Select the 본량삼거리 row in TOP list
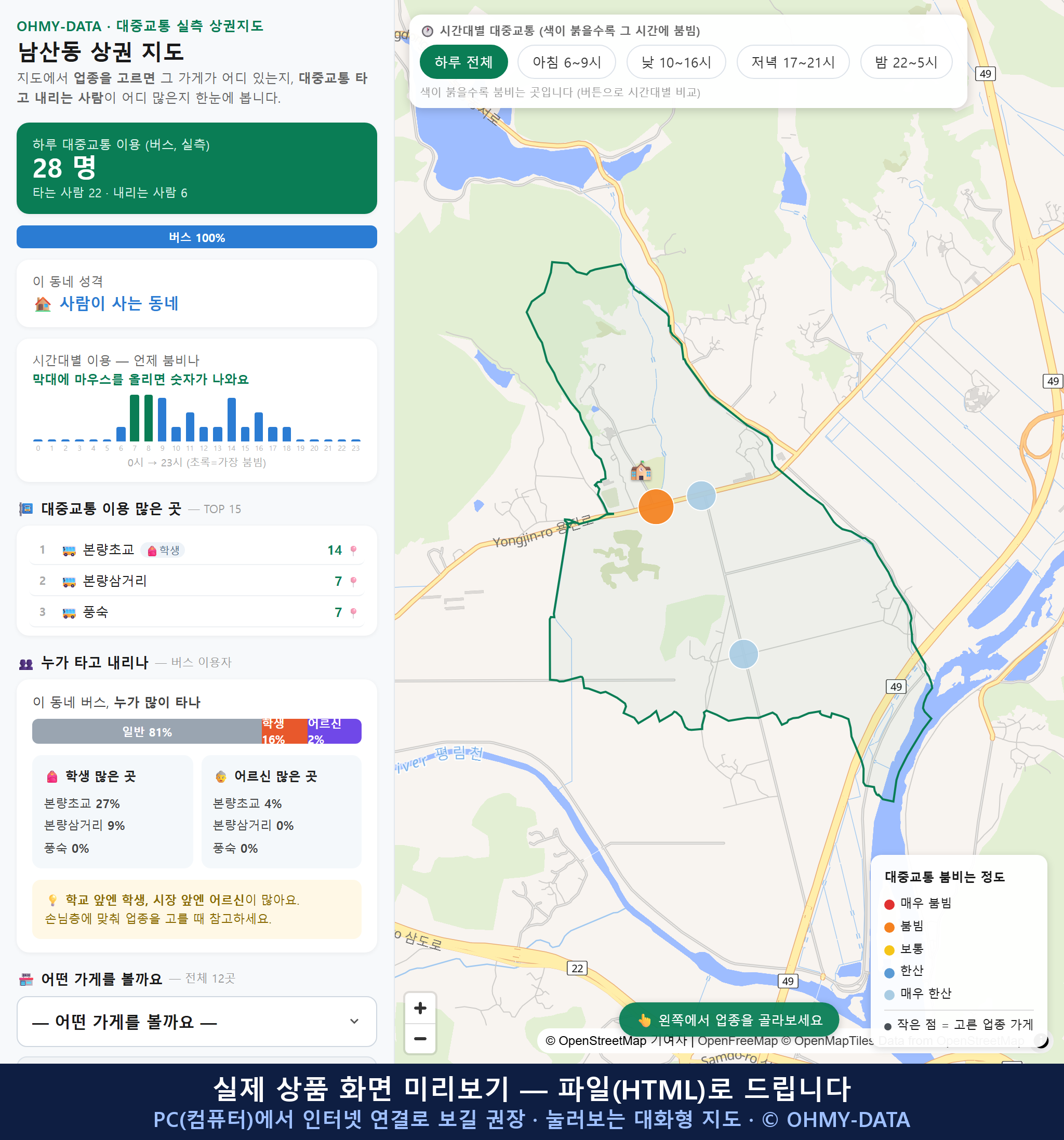Image resolution: width=1064 pixels, height=1140 pixels. pyautogui.click(x=197, y=582)
